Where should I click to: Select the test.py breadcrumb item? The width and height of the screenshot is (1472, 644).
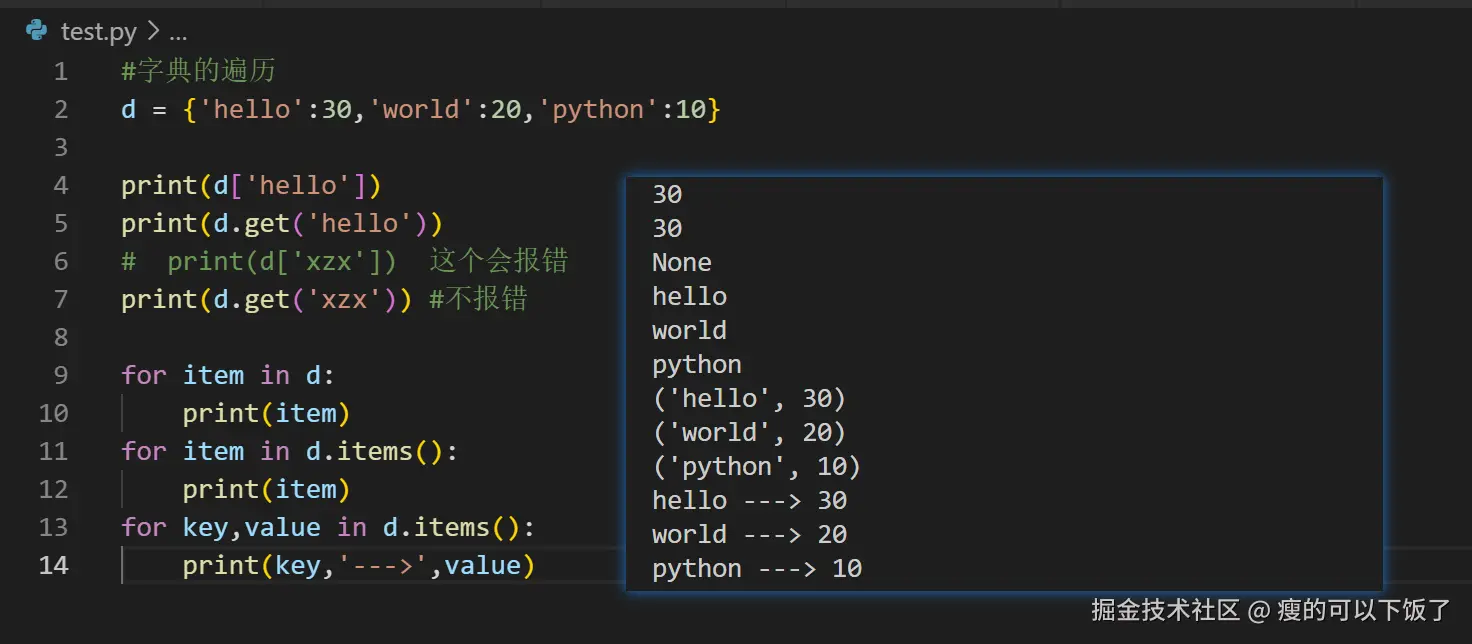point(98,32)
